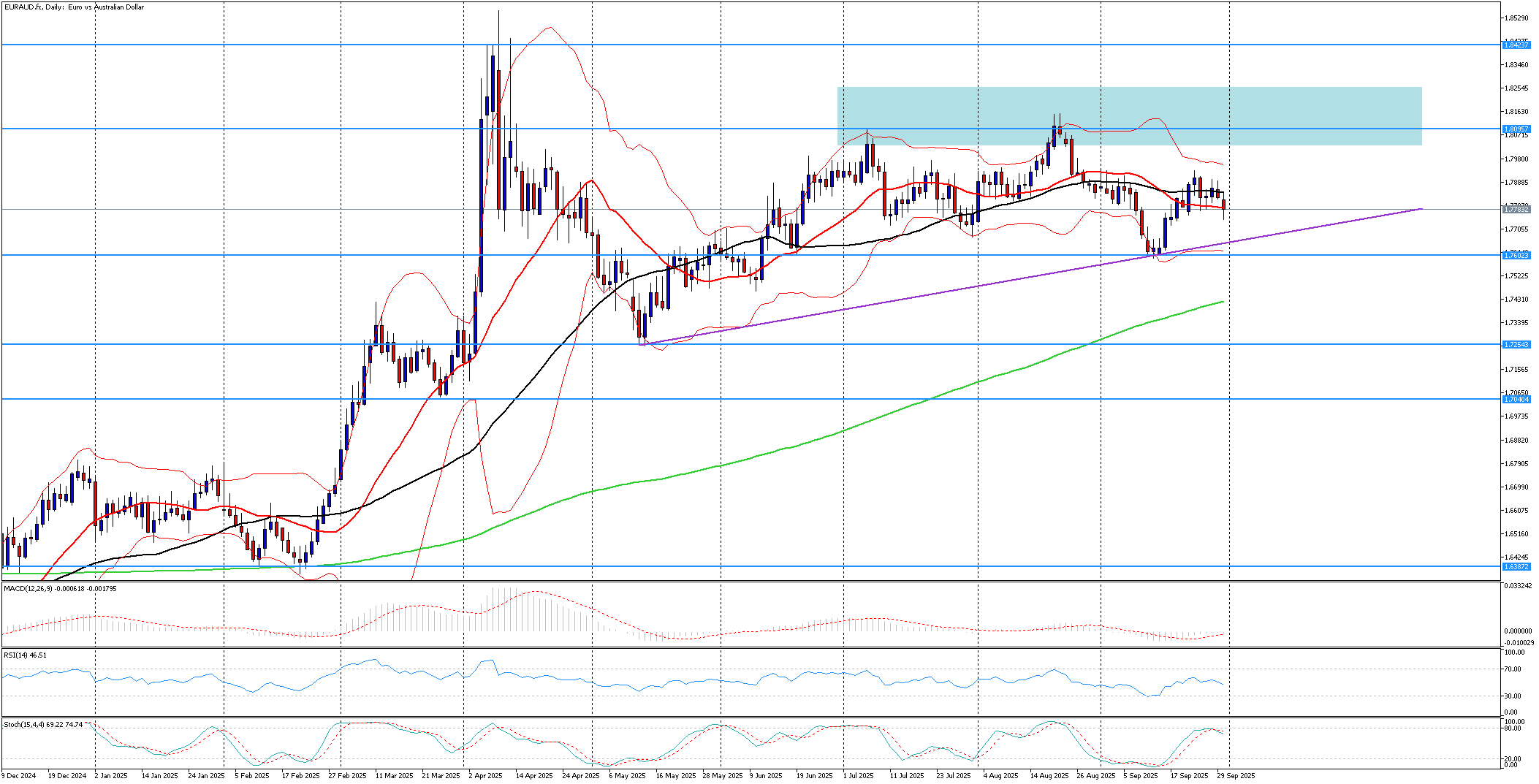Click the 1.70404 price level label

pos(1516,400)
